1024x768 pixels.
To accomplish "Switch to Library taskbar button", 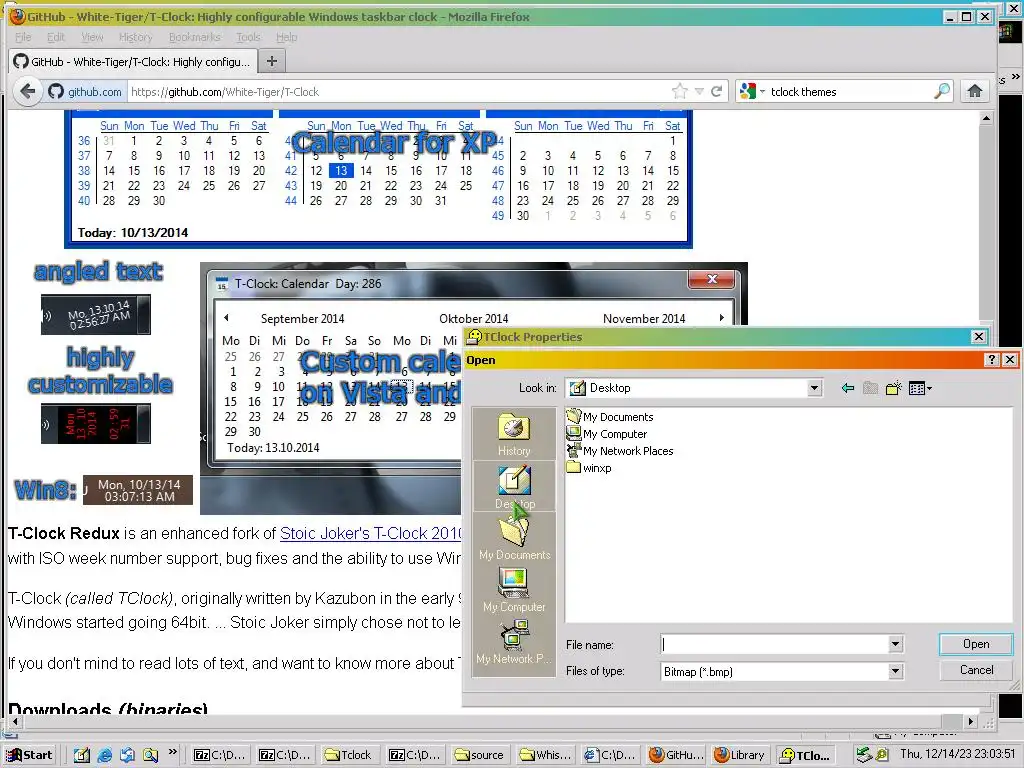I will coord(739,755).
